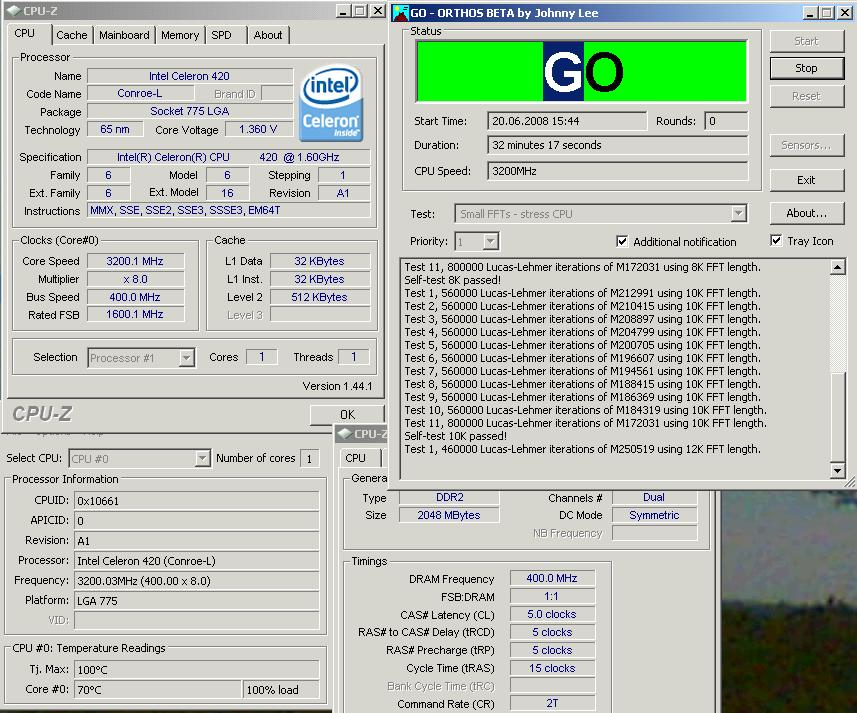The width and height of the screenshot is (857, 713).
Task: Click the Core #0 temperature 70°C field
Action: (157, 690)
